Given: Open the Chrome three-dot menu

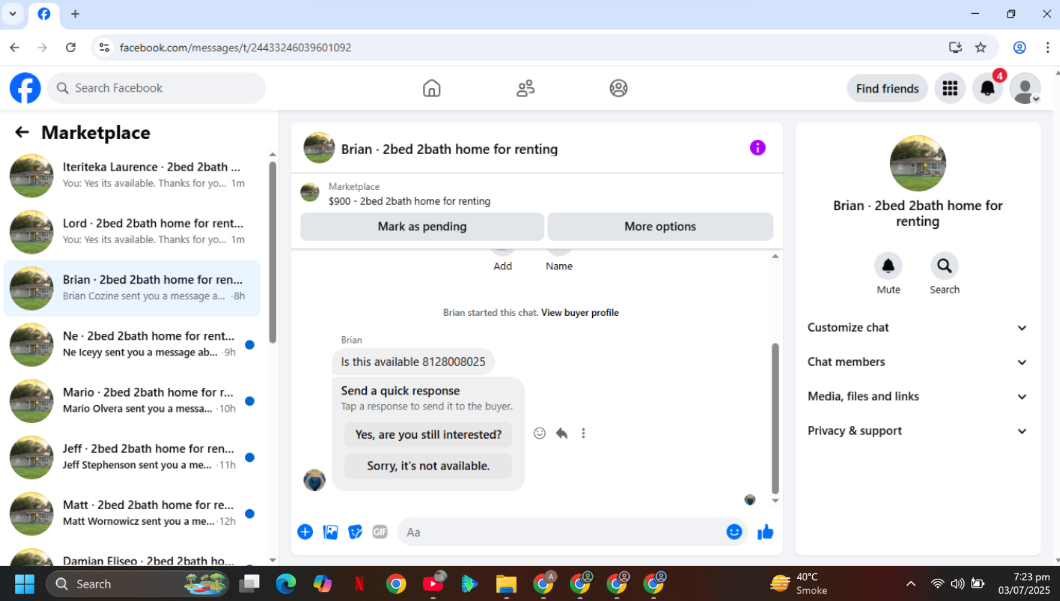Looking at the screenshot, I should [x=1047, y=47].
